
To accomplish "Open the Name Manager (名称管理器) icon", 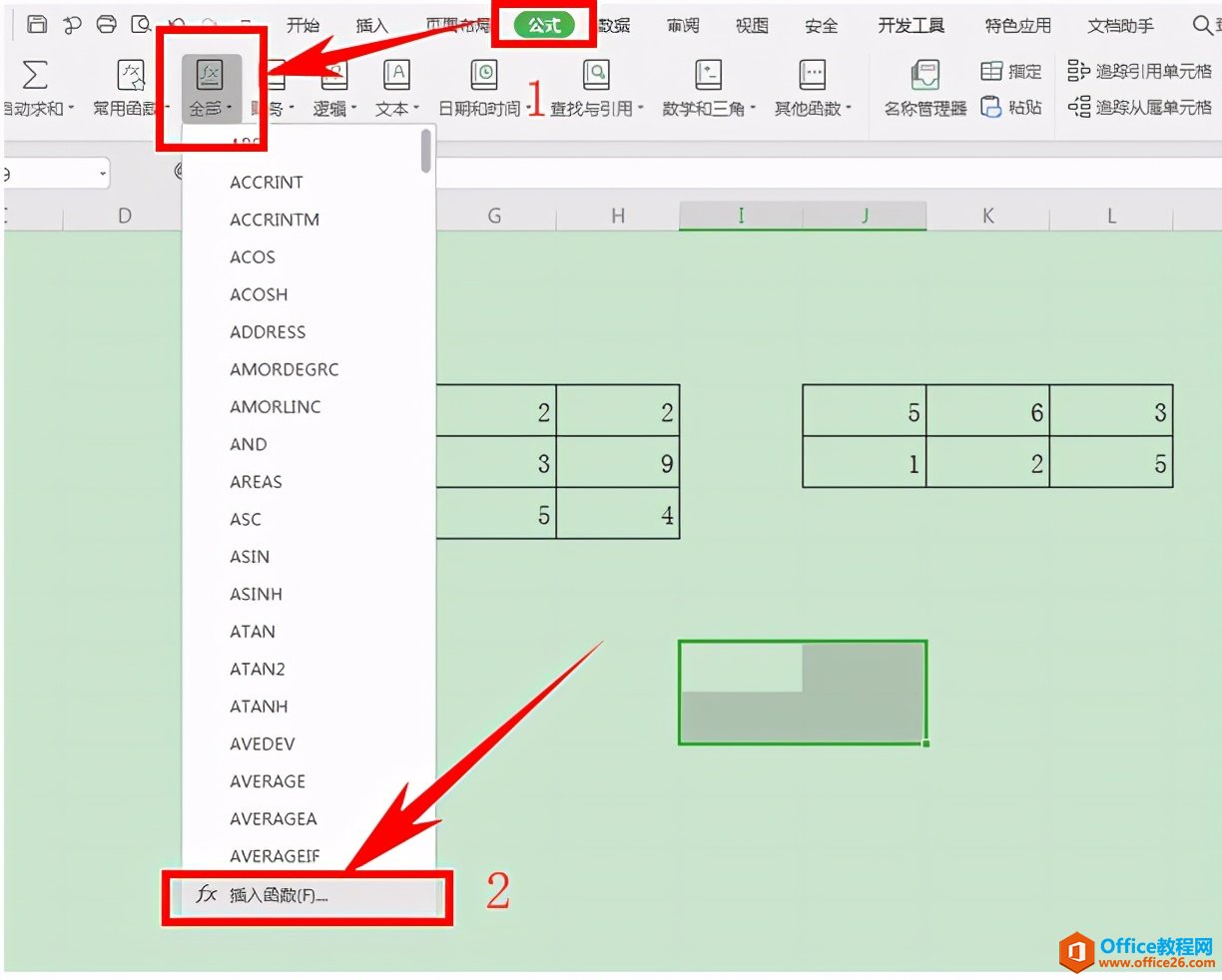I will (x=925, y=75).
